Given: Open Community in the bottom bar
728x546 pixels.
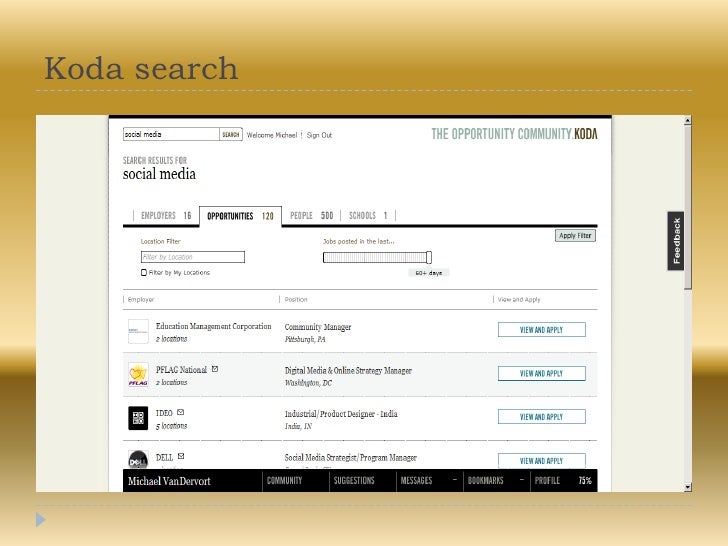Looking at the screenshot, I should coord(285,481).
